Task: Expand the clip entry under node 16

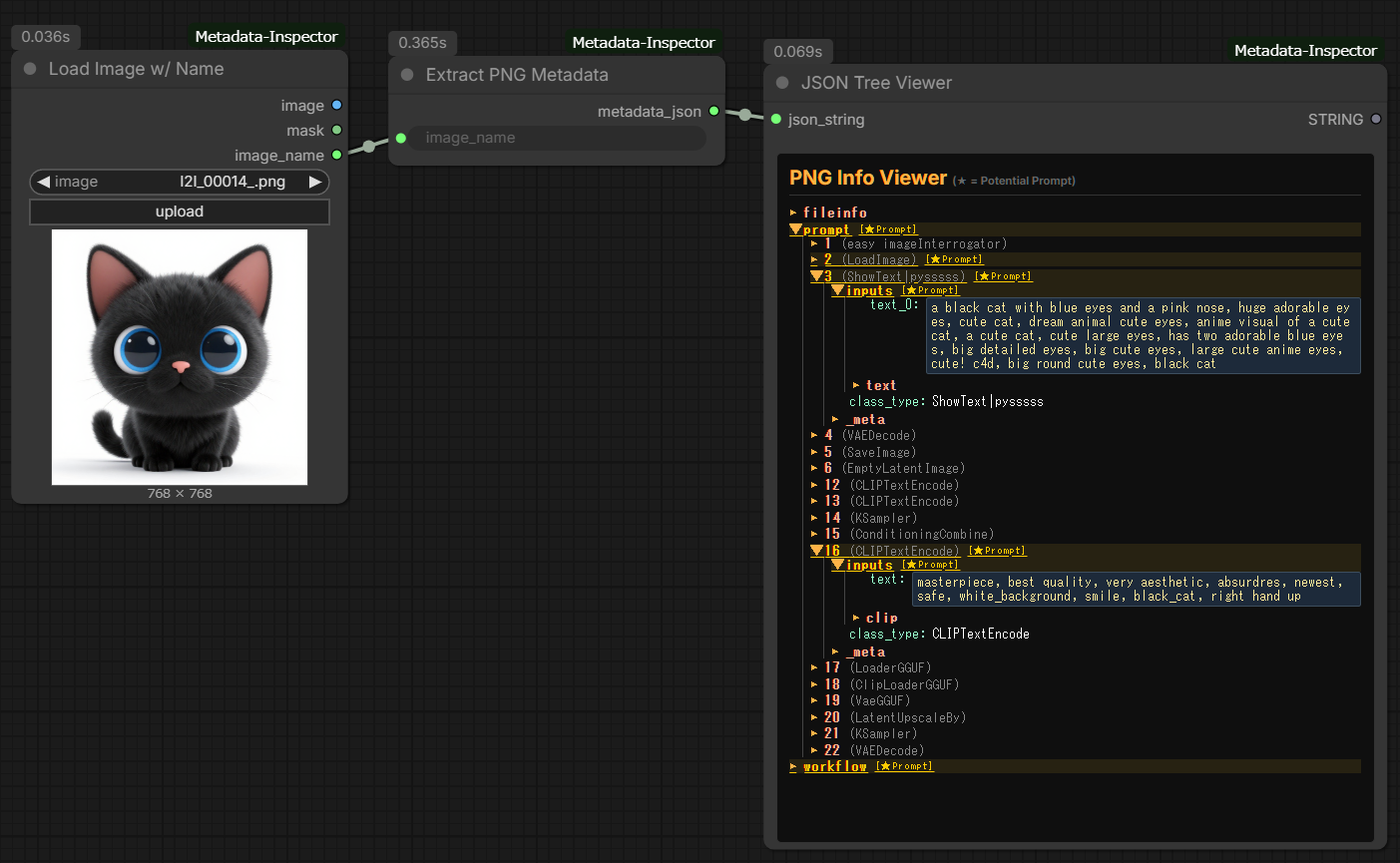Action: 856,618
